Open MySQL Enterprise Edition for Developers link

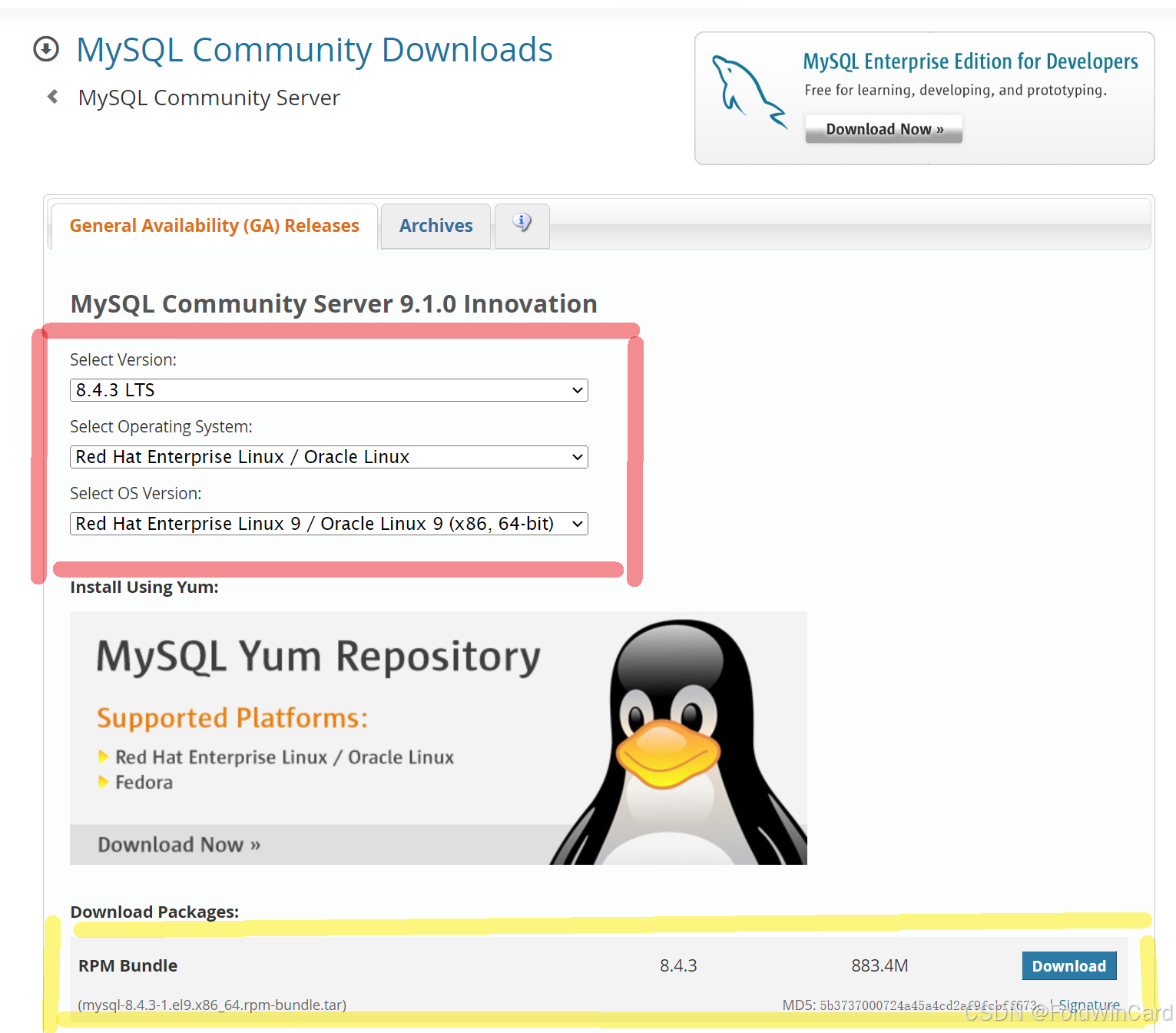[970, 61]
